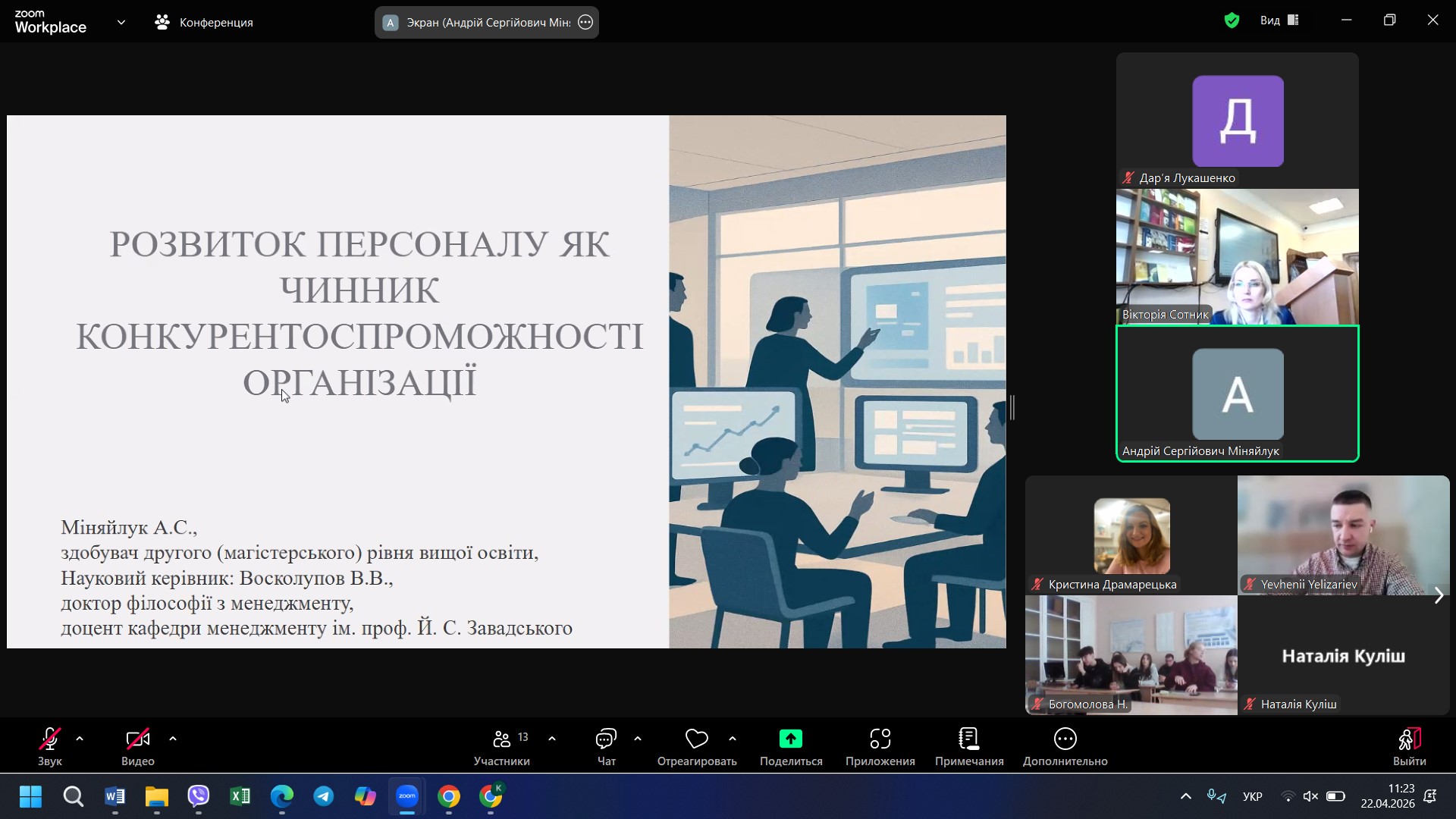Click the More options ellipsis icon
This screenshot has width=1456, height=819.
click(x=1065, y=739)
